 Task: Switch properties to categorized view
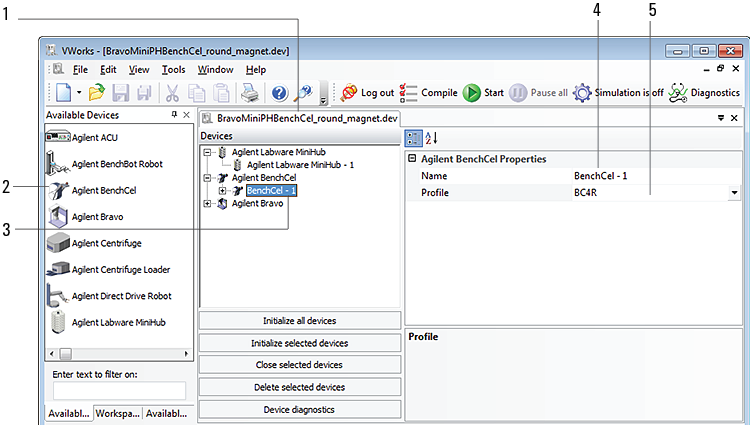coord(412,138)
